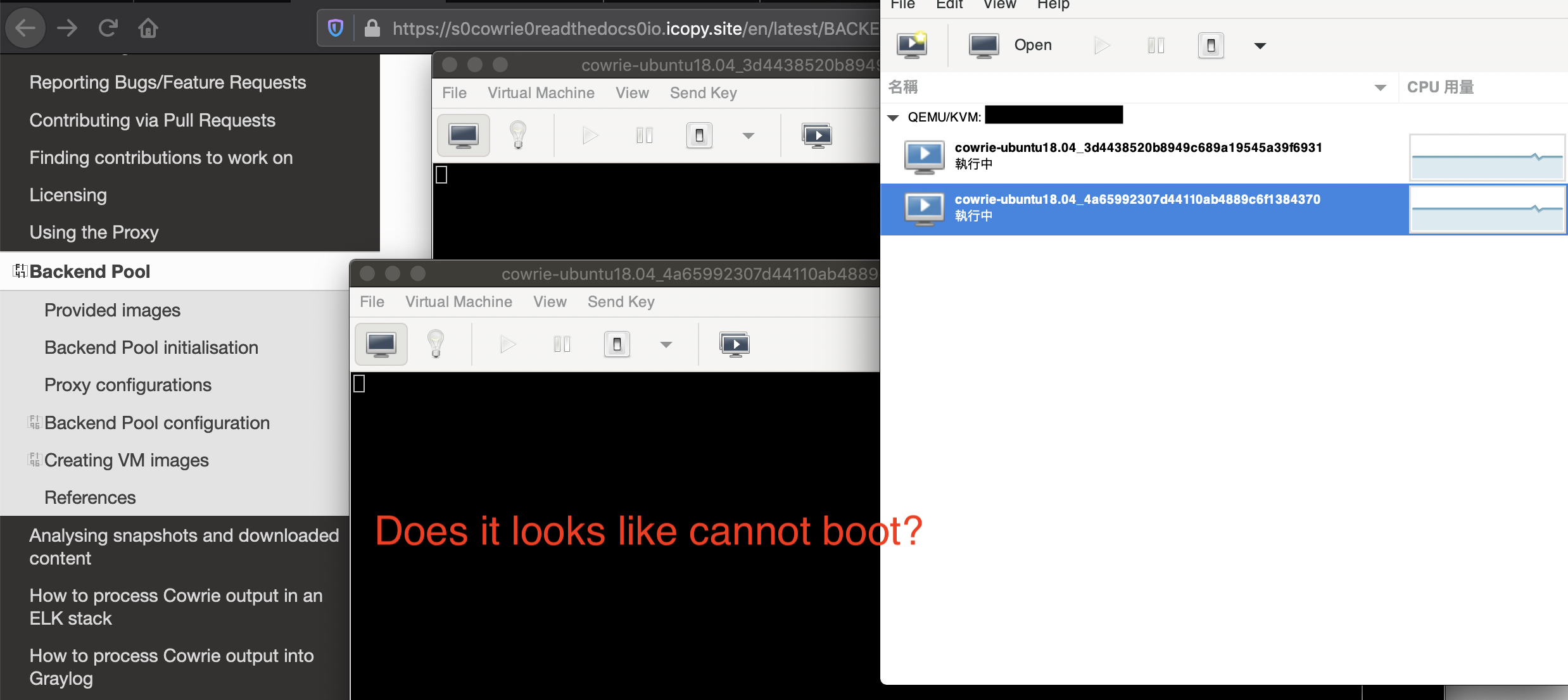Viewport: 1568px width, 700px height.
Task: Create a new virtual machine from the manager toolbar
Action: pos(912,45)
